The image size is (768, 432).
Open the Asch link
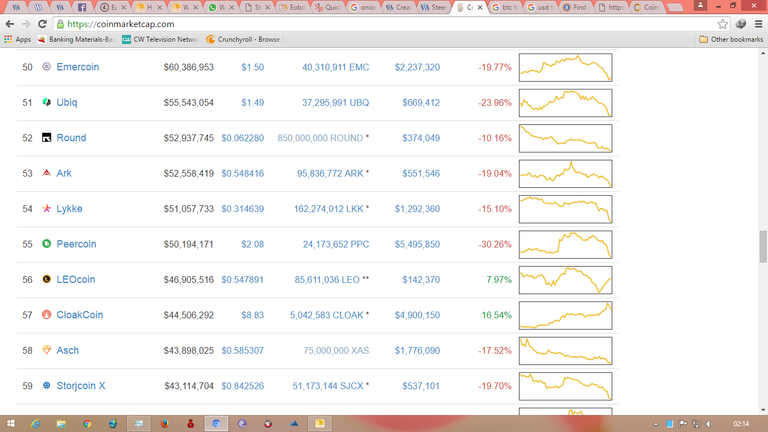click(67, 350)
